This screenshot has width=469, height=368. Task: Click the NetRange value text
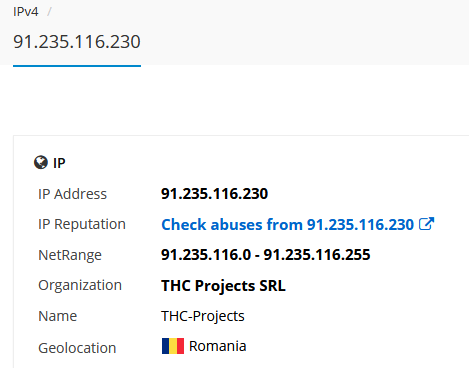pos(265,255)
